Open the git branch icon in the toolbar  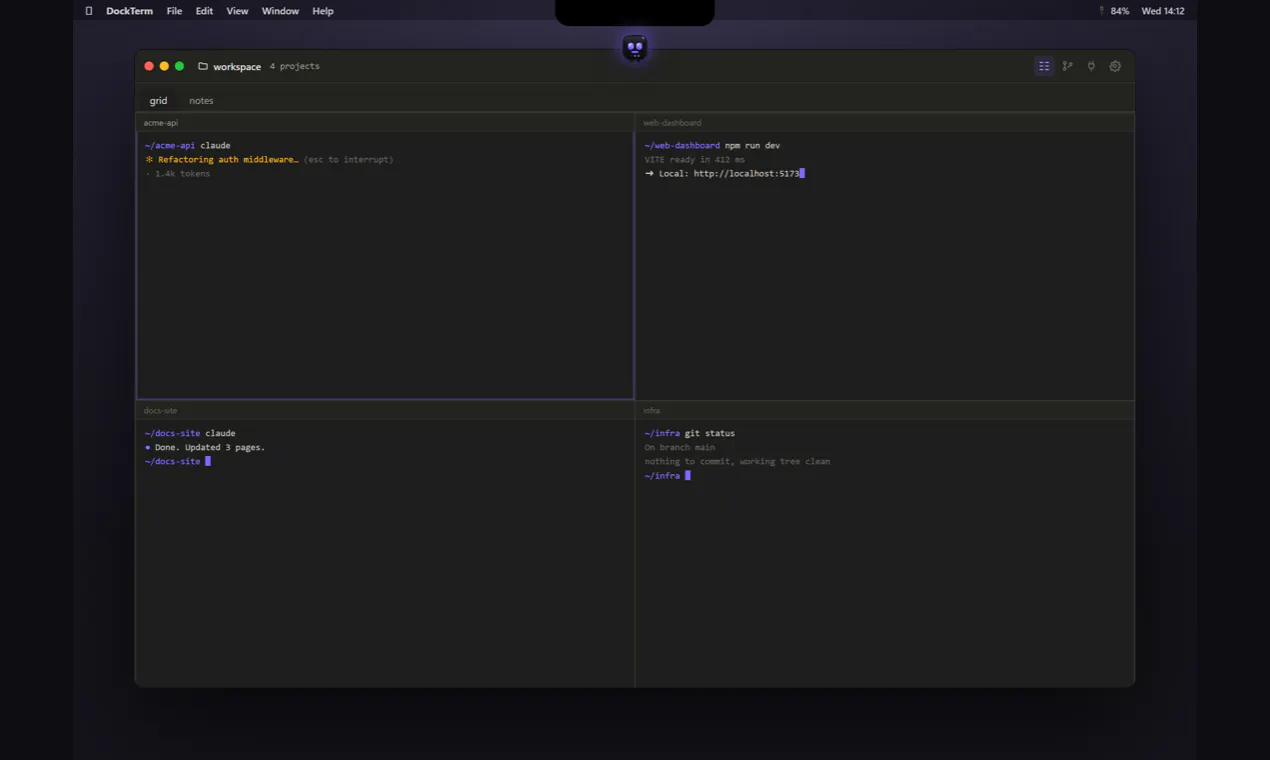[1068, 66]
